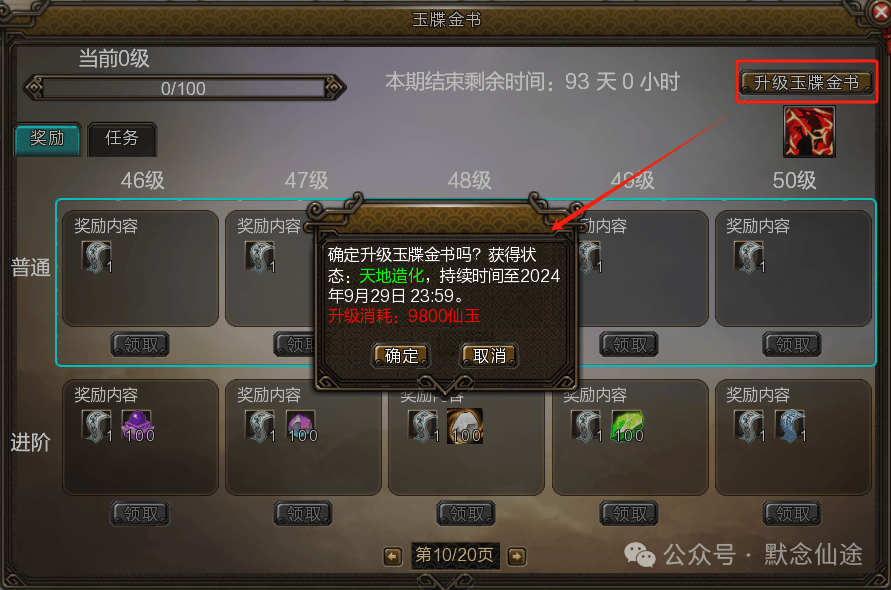Select the purple gem reward in level 46 advanced
Viewport: 891px width, 590px height.
click(137, 426)
